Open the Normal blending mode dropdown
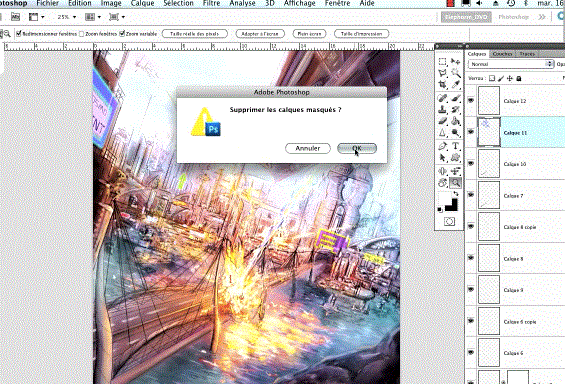Screen dimensions: 565x384 511,64
